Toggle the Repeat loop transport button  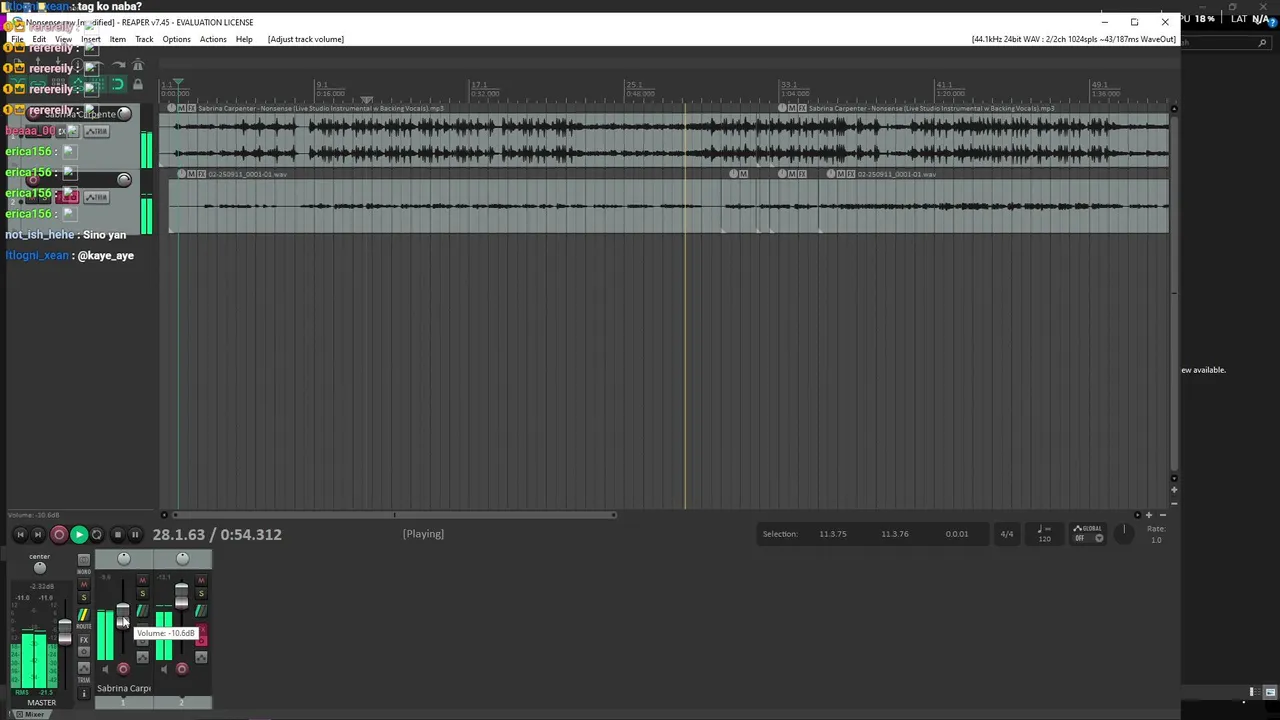[x=97, y=535]
